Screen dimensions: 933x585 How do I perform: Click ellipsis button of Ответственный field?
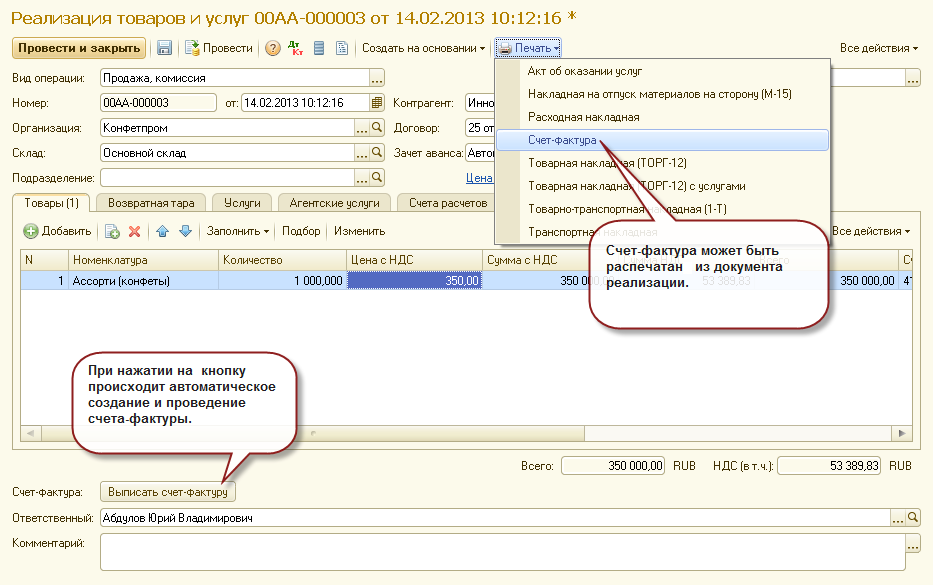tap(898, 518)
